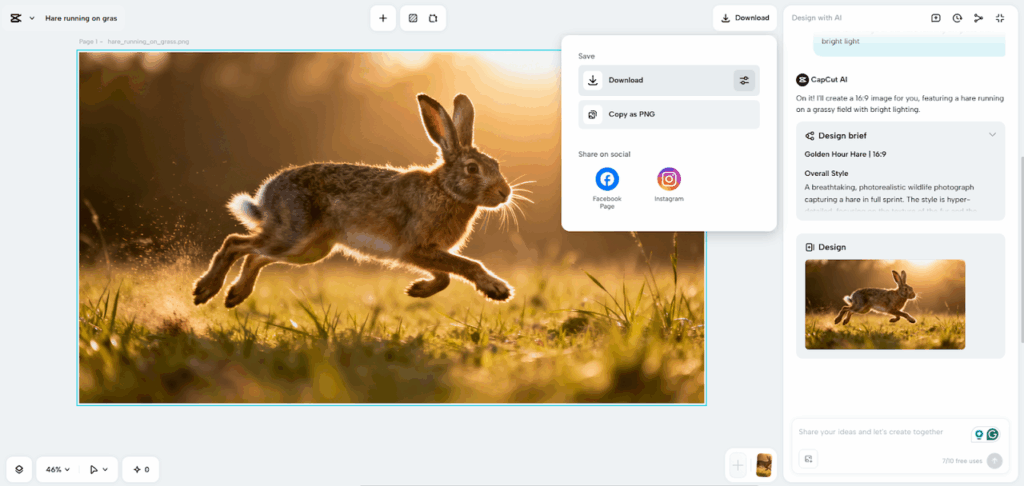Open the generated hare Design thumbnail
This screenshot has height=486, width=1024.
coord(885,304)
